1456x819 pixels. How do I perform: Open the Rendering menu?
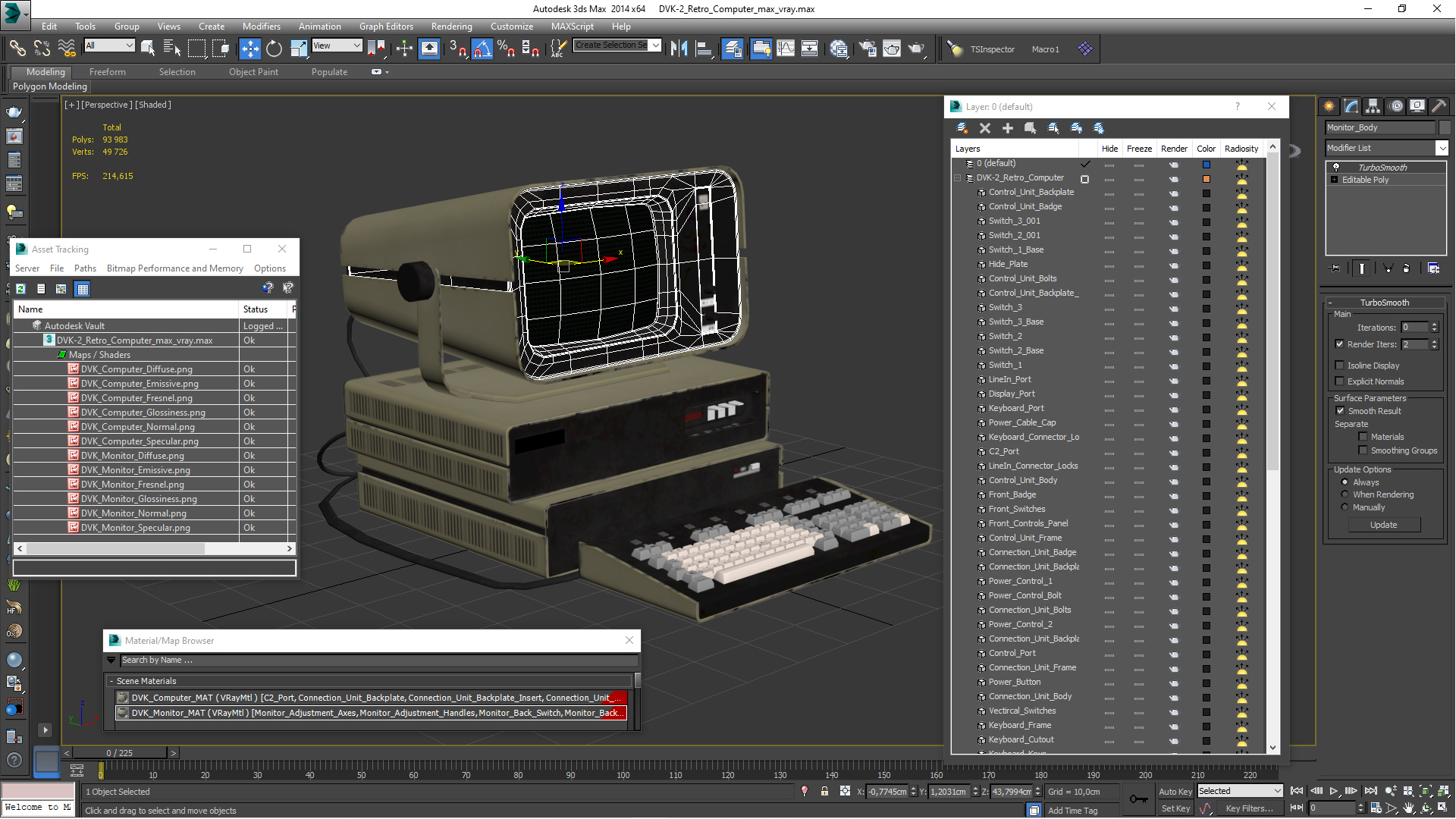point(451,26)
